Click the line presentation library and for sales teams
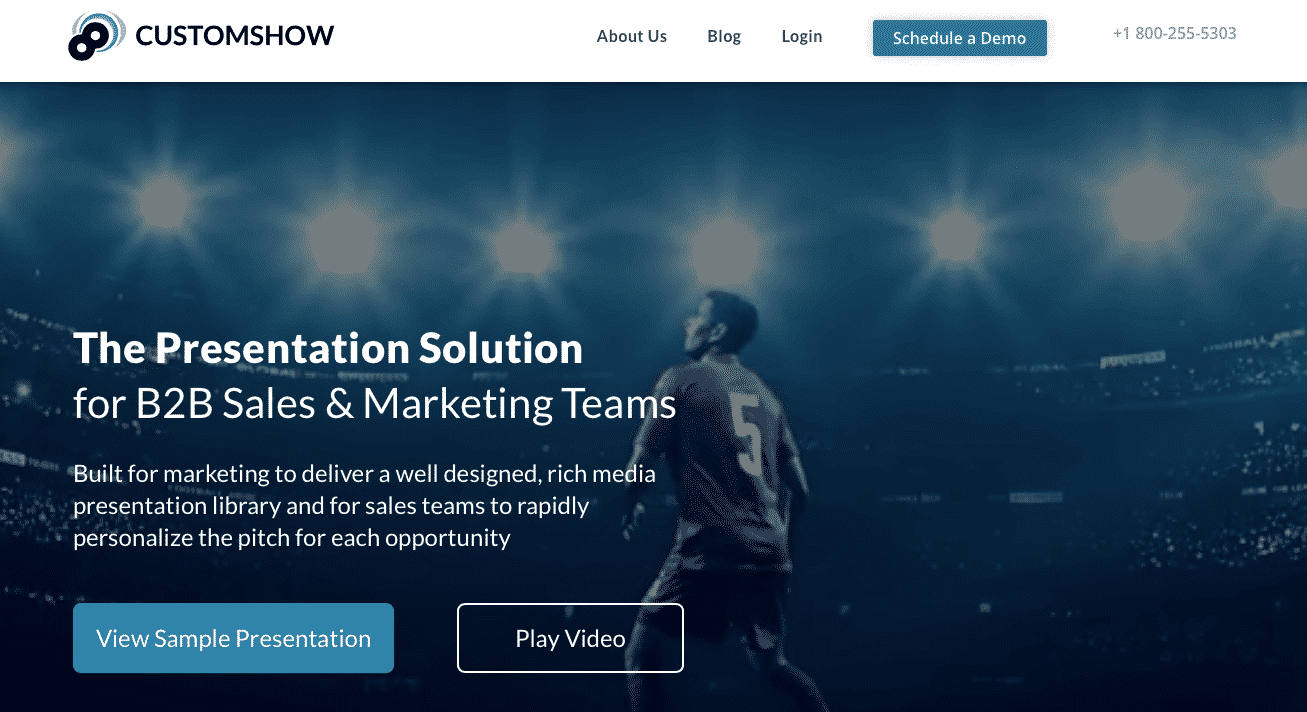Image resolution: width=1307 pixels, height=712 pixels. click(331, 506)
